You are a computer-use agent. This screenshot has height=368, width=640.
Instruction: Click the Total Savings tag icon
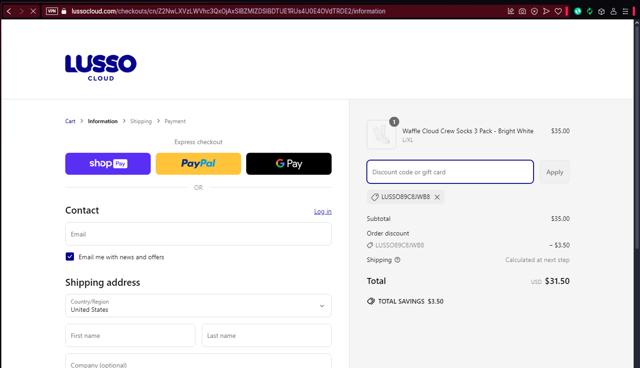[x=371, y=301]
